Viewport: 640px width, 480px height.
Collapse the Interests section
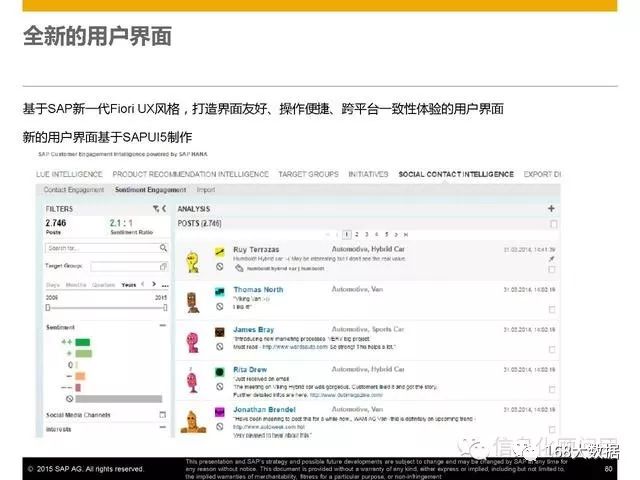pyautogui.click(x=163, y=427)
